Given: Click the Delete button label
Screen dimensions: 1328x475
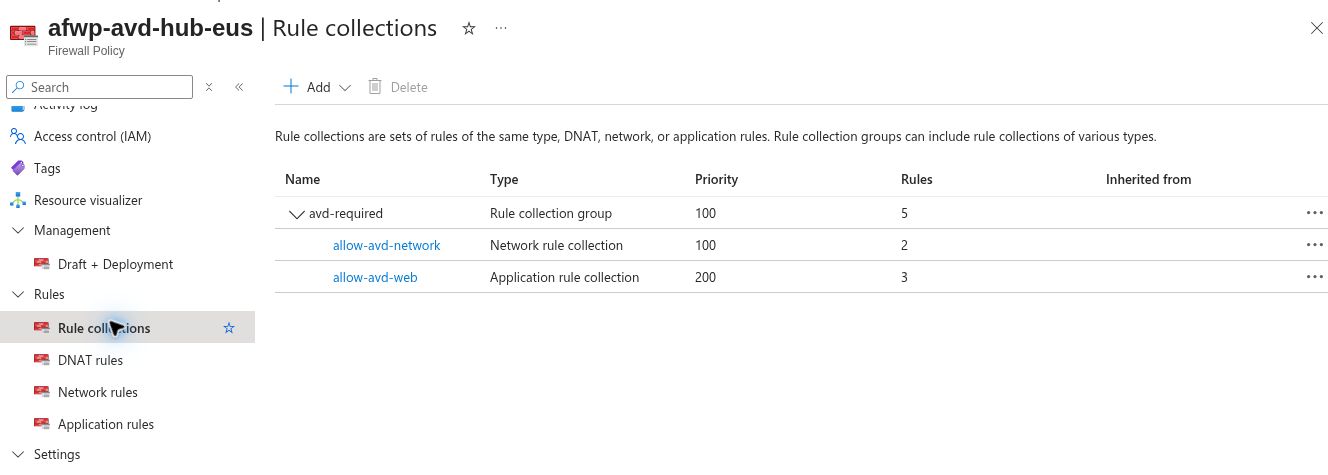Looking at the screenshot, I should (409, 87).
